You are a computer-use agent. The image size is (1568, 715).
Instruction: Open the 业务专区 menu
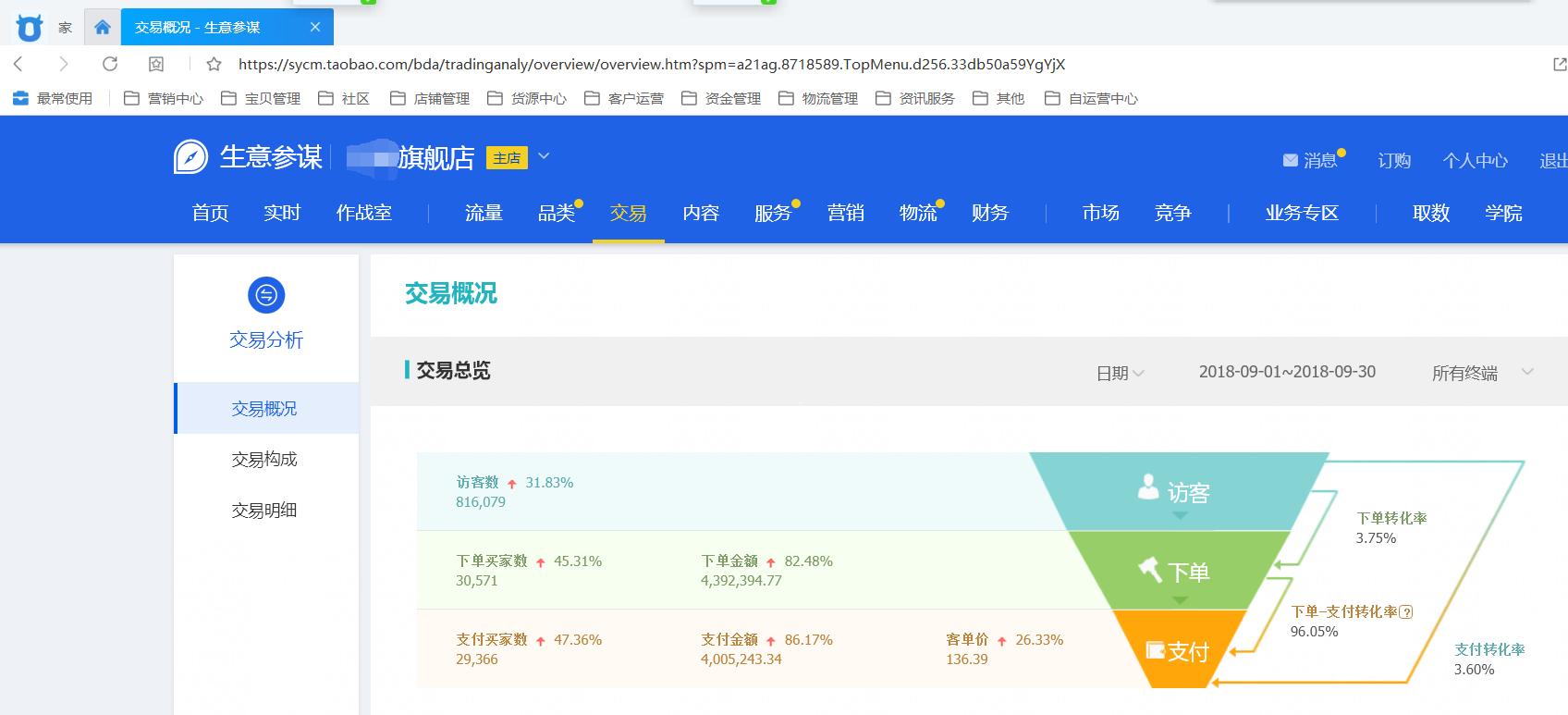click(1302, 213)
